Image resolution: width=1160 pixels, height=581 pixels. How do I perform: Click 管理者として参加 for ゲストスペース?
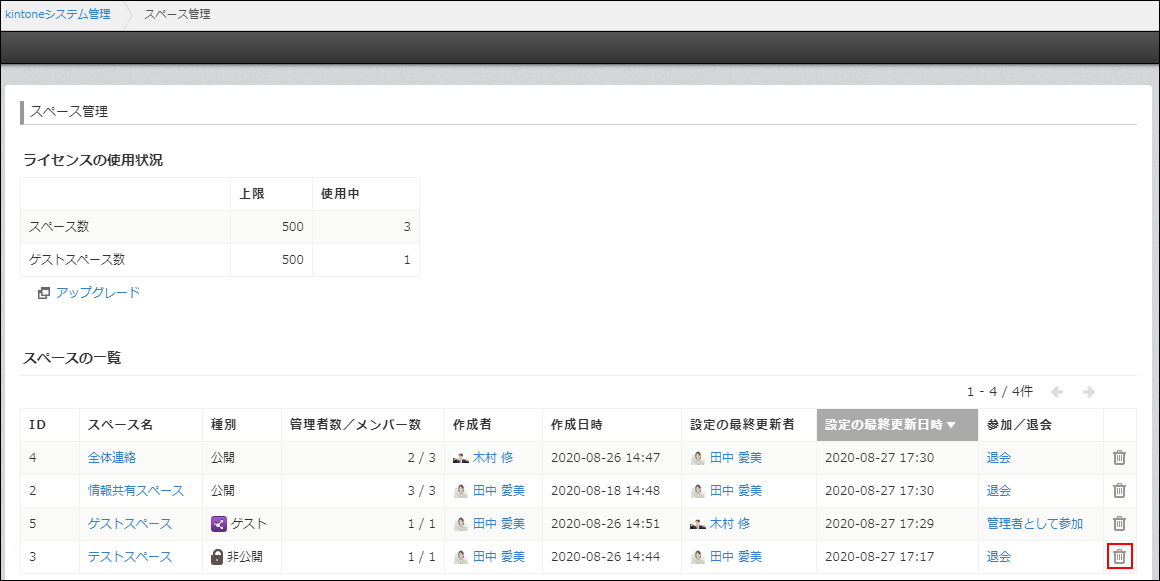click(1034, 523)
